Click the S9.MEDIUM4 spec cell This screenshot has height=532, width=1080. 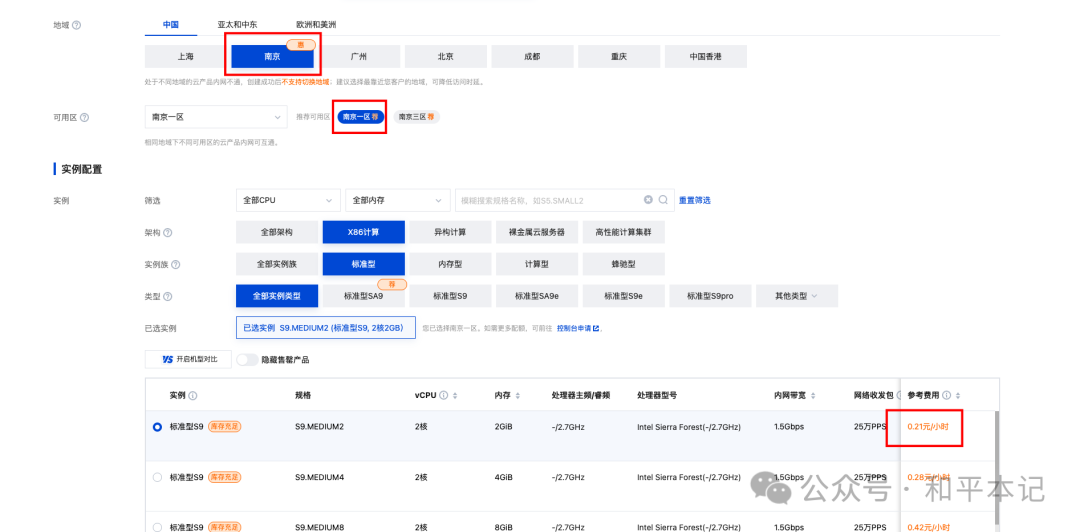coord(320,477)
